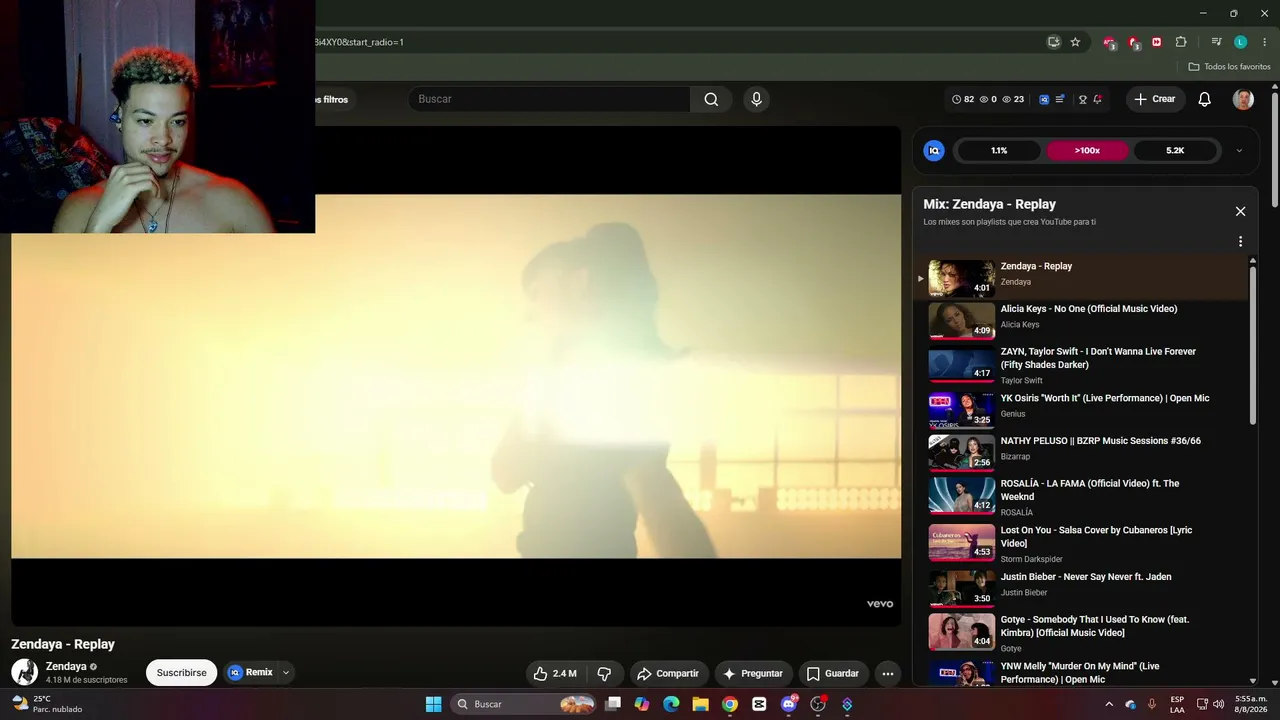The width and height of the screenshot is (1280, 720).
Task: Click the Guardar save button
Action: (x=832, y=673)
